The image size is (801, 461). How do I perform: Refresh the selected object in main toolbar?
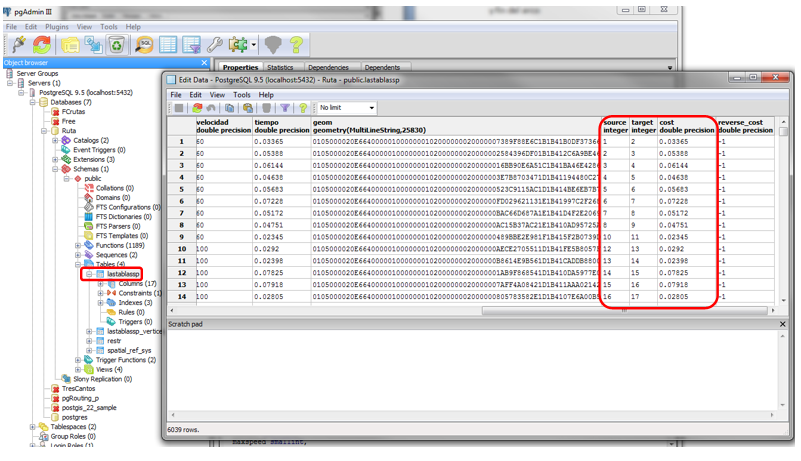(x=42, y=44)
